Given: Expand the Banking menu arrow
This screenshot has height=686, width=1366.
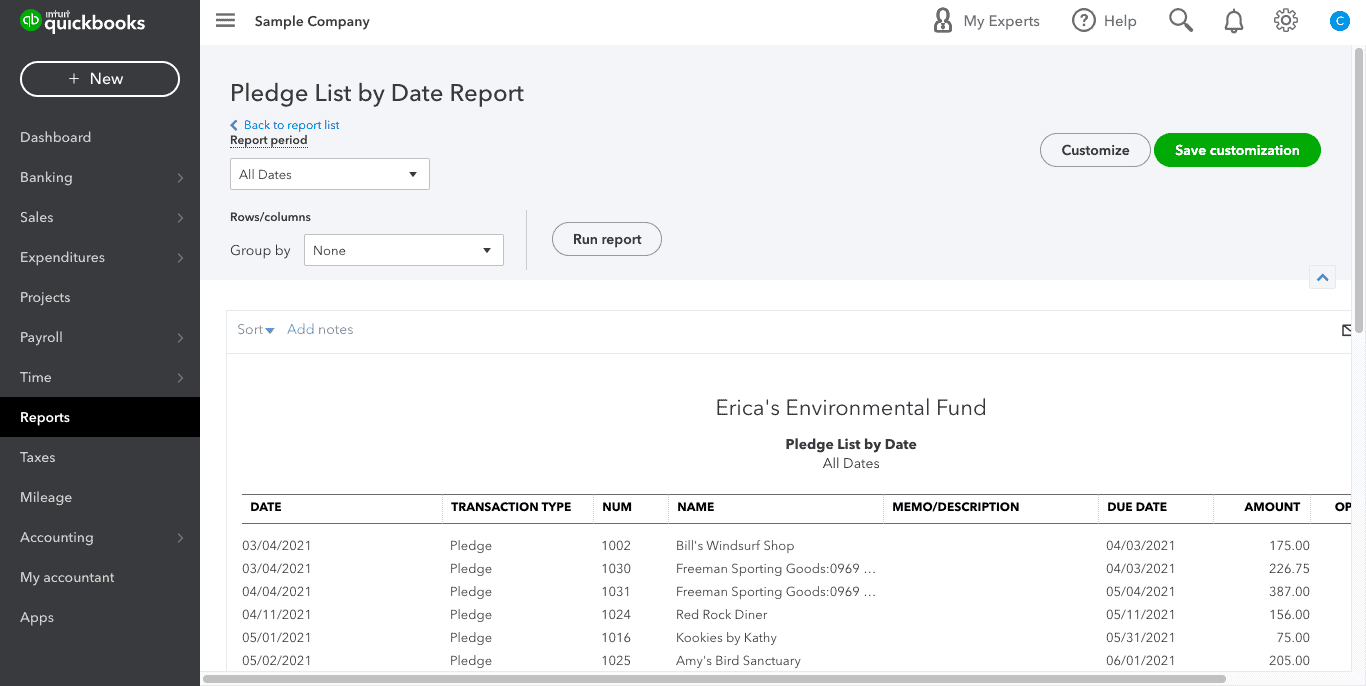Looking at the screenshot, I should pos(180,178).
